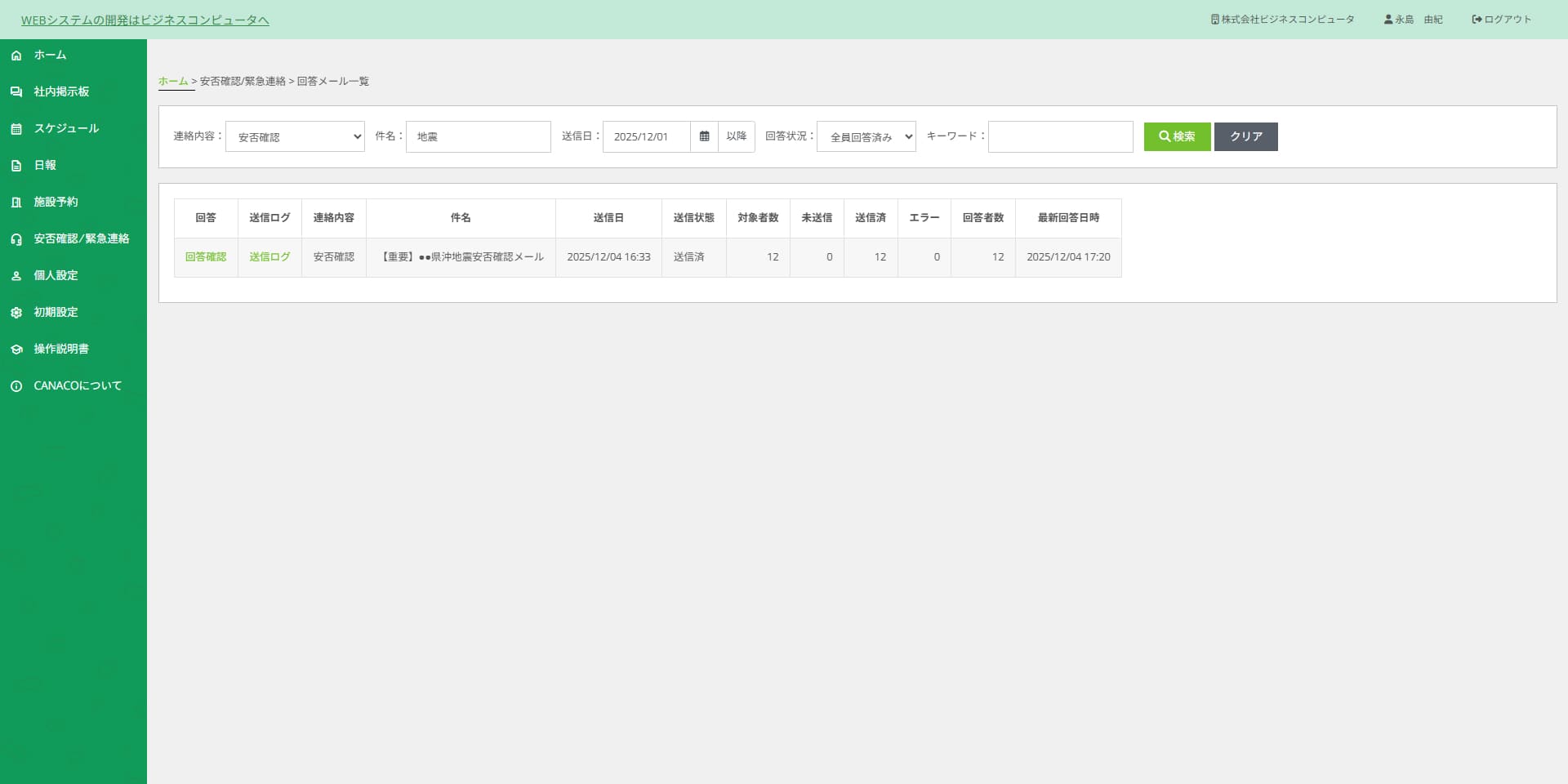Click the daily report document icon
Image resolution: width=1568 pixels, height=784 pixels.
[x=16, y=166]
